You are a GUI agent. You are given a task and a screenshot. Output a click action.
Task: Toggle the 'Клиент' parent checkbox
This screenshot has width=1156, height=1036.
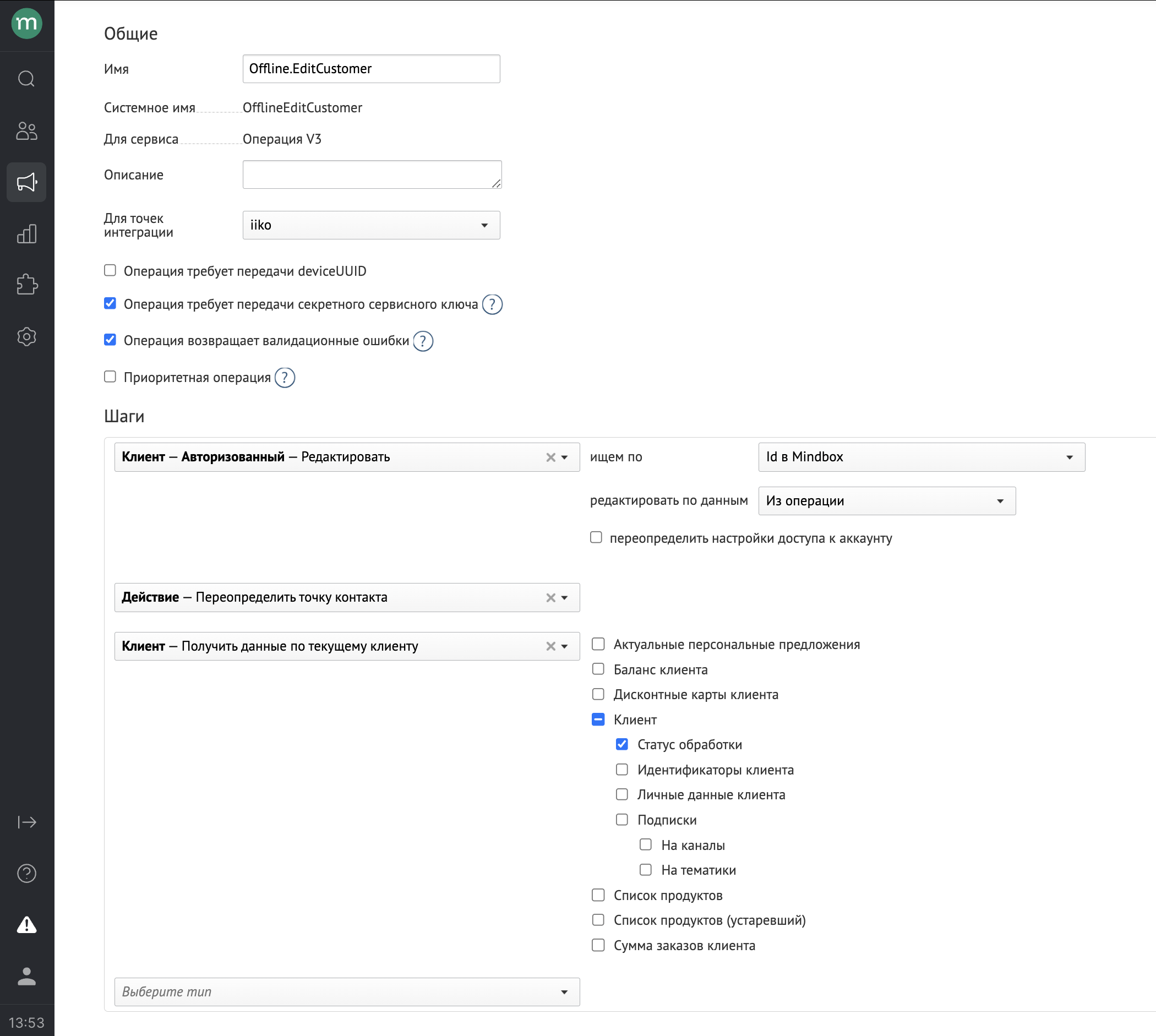pos(598,719)
